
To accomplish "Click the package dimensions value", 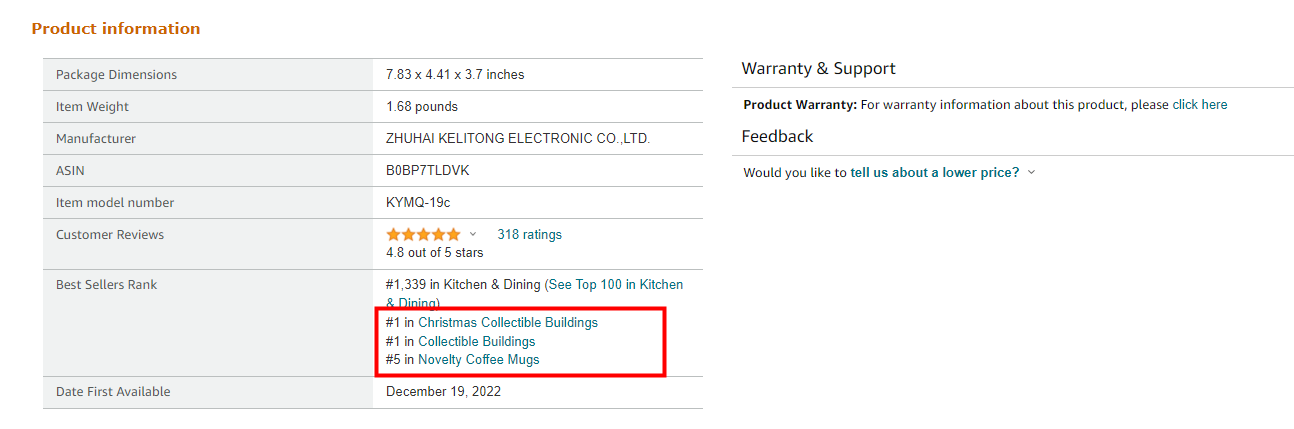I will click(455, 74).
